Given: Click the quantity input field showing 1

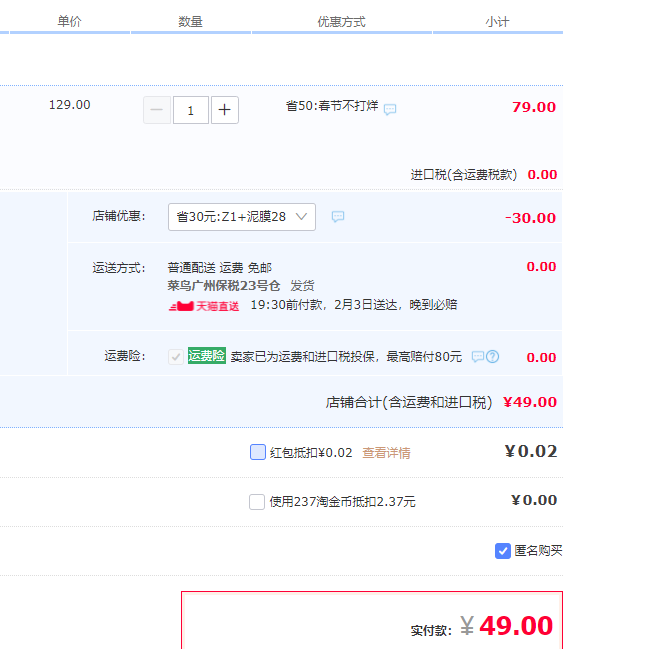Looking at the screenshot, I should coord(191,110).
